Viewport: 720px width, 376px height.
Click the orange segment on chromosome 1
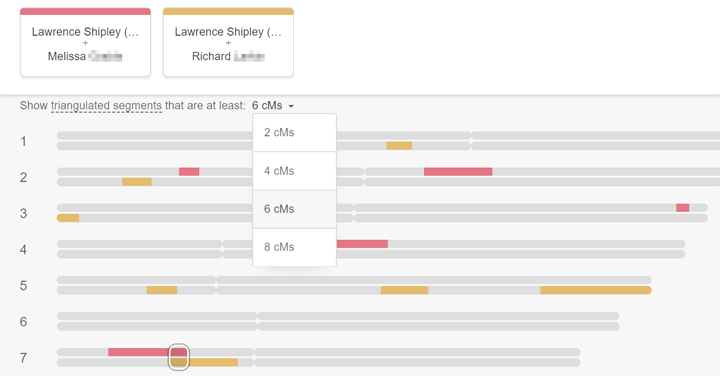[399, 146]
